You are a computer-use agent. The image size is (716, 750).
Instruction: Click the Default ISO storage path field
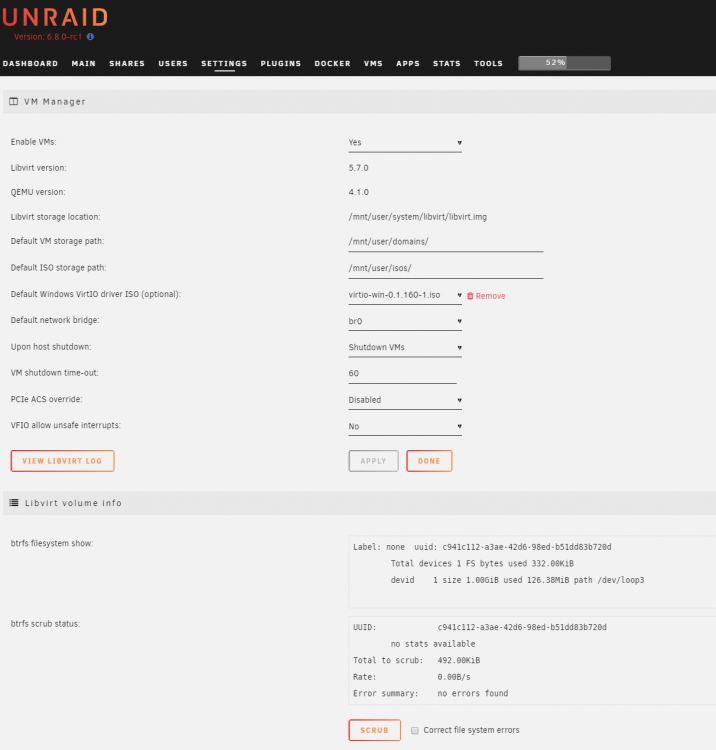coord(446,269)
